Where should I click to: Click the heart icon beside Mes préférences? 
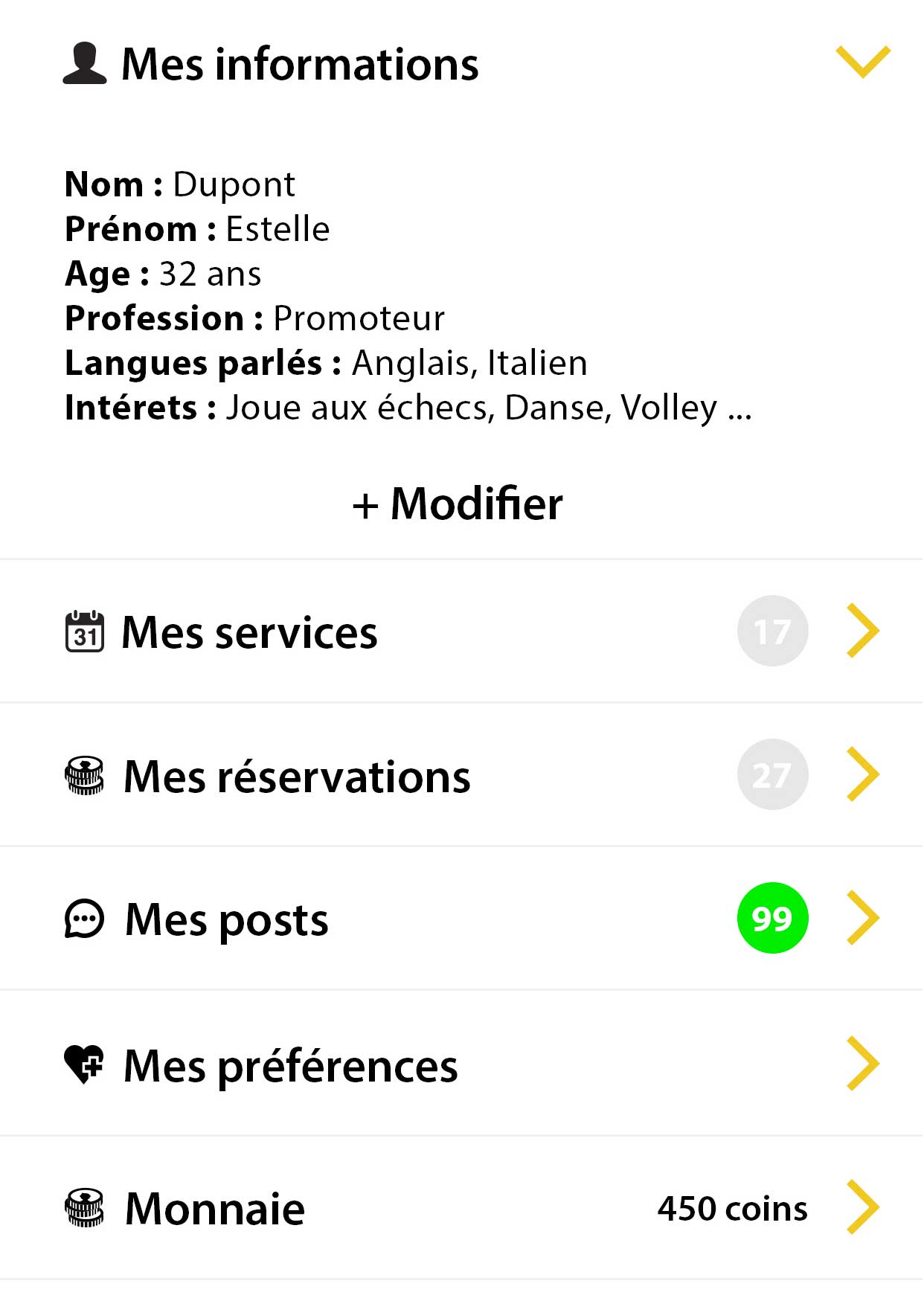click(84, 1064)
